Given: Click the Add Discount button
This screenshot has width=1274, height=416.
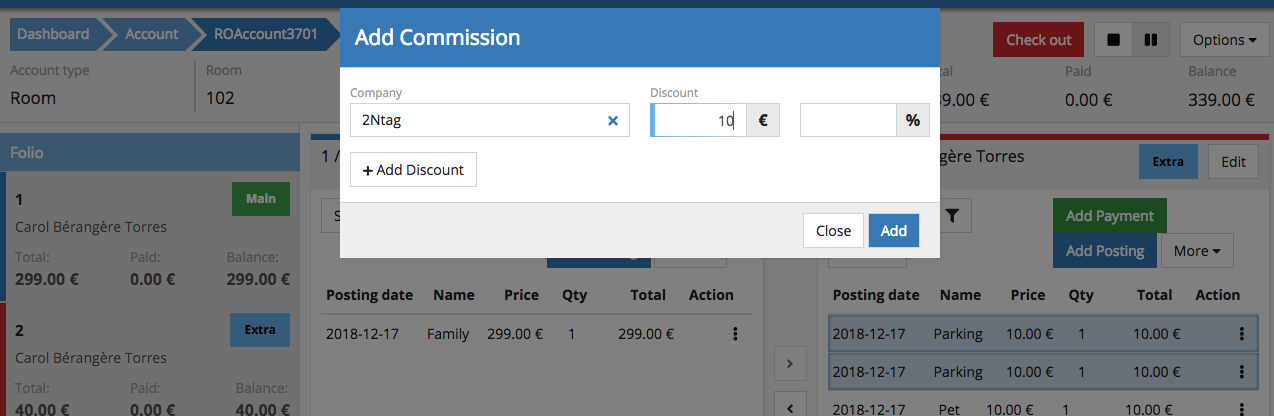Looking at the screenshot, I should coord(413,170).
